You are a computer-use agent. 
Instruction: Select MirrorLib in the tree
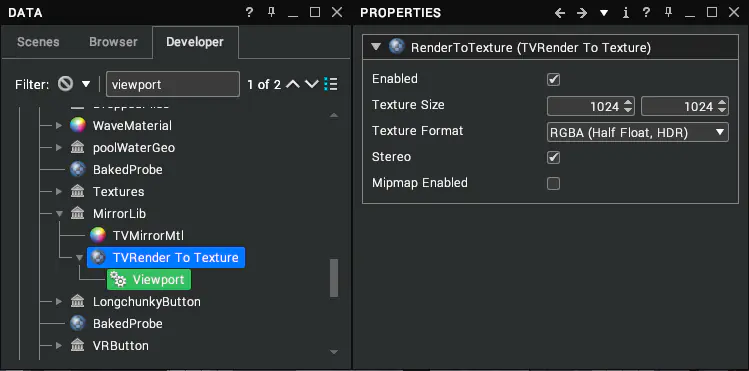click(x=119, y=214)
